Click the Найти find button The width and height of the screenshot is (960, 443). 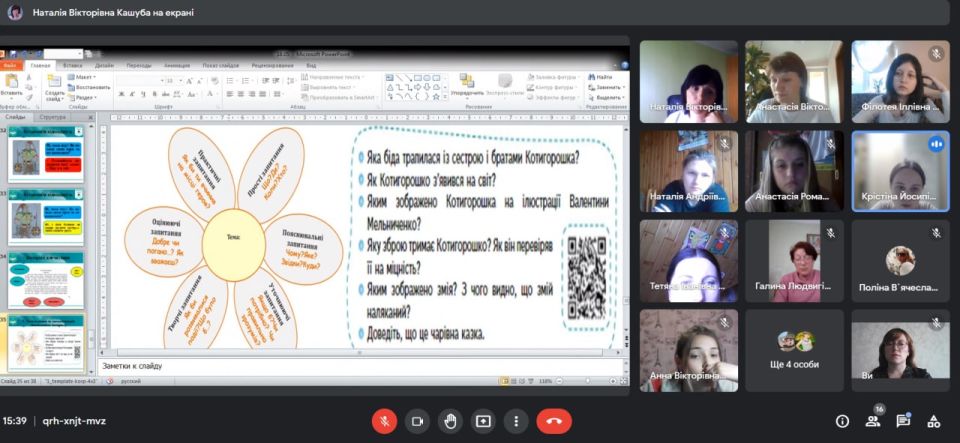pos(600,77)
